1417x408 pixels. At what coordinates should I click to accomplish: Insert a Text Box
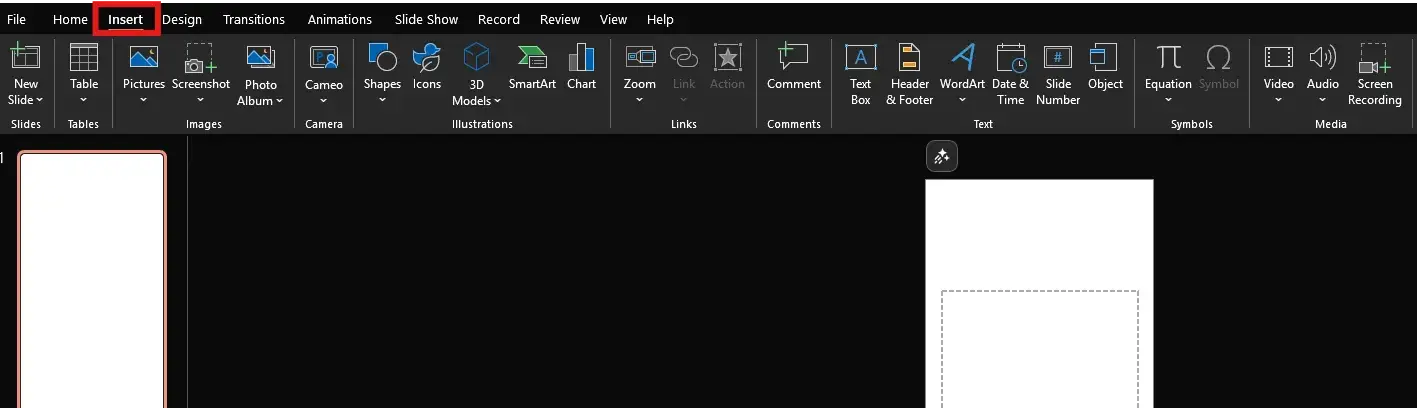(x=860, y=74)
